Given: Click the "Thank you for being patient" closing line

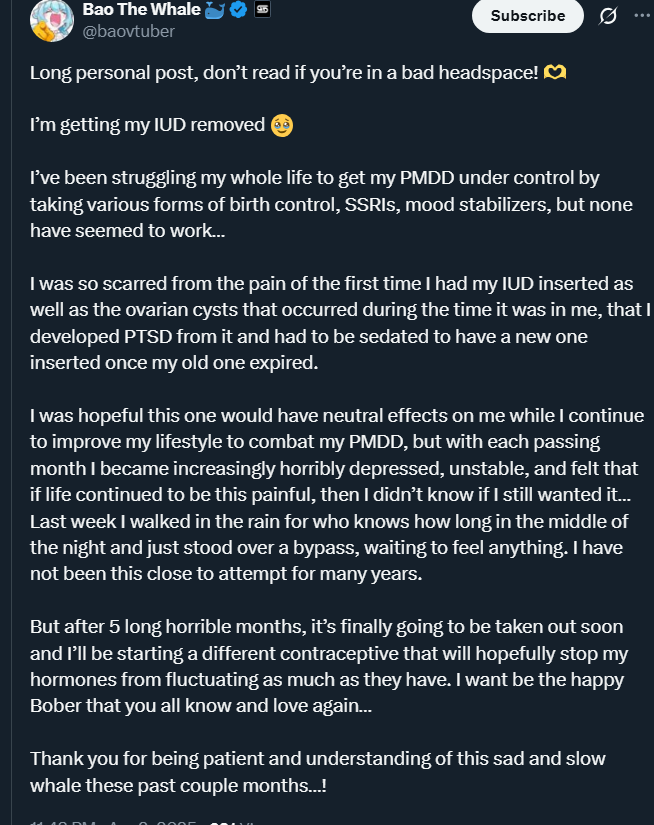Looking at the screenshot, I should click(318, 772).
